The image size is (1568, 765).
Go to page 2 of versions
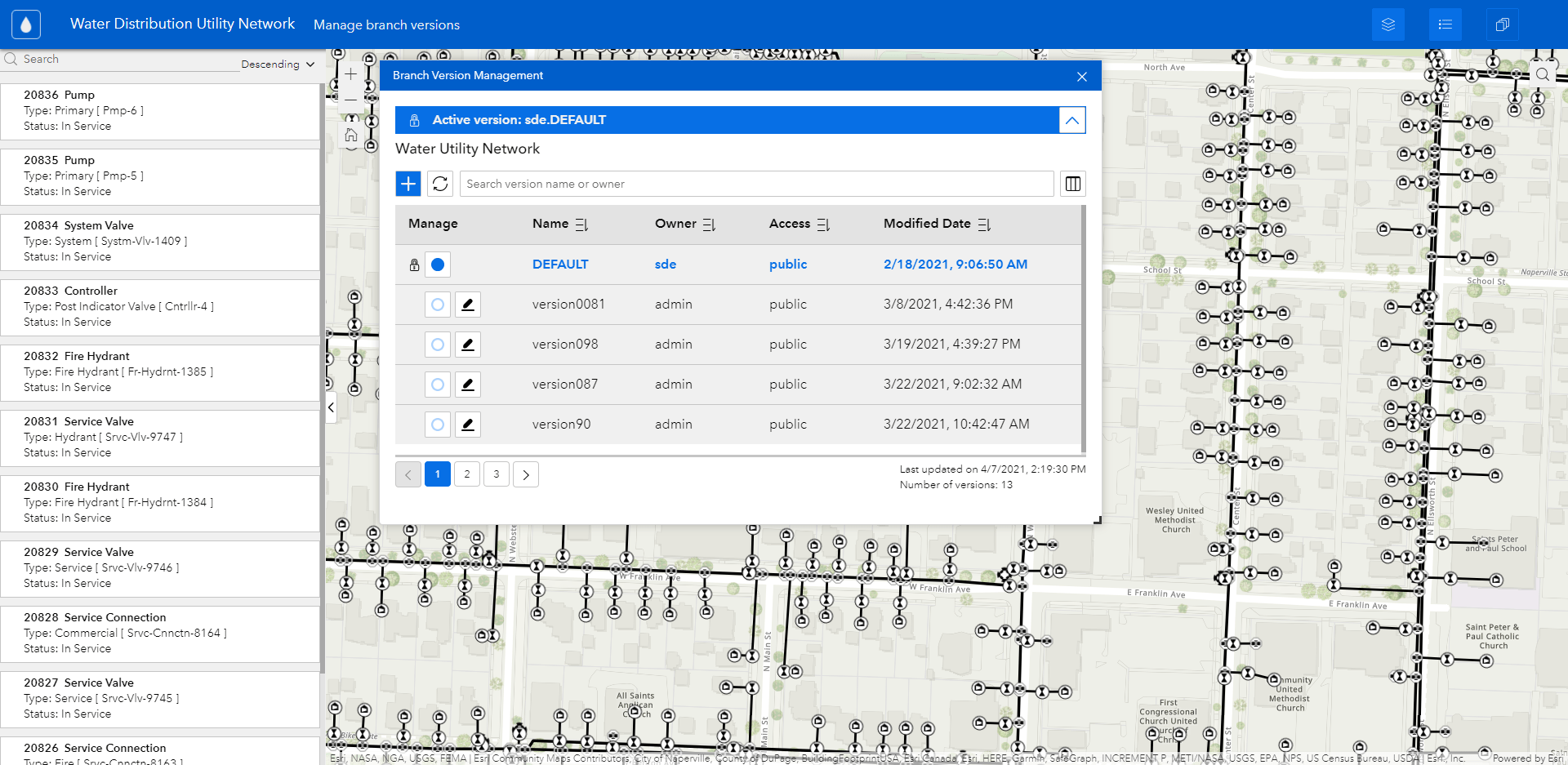[466, 474]
